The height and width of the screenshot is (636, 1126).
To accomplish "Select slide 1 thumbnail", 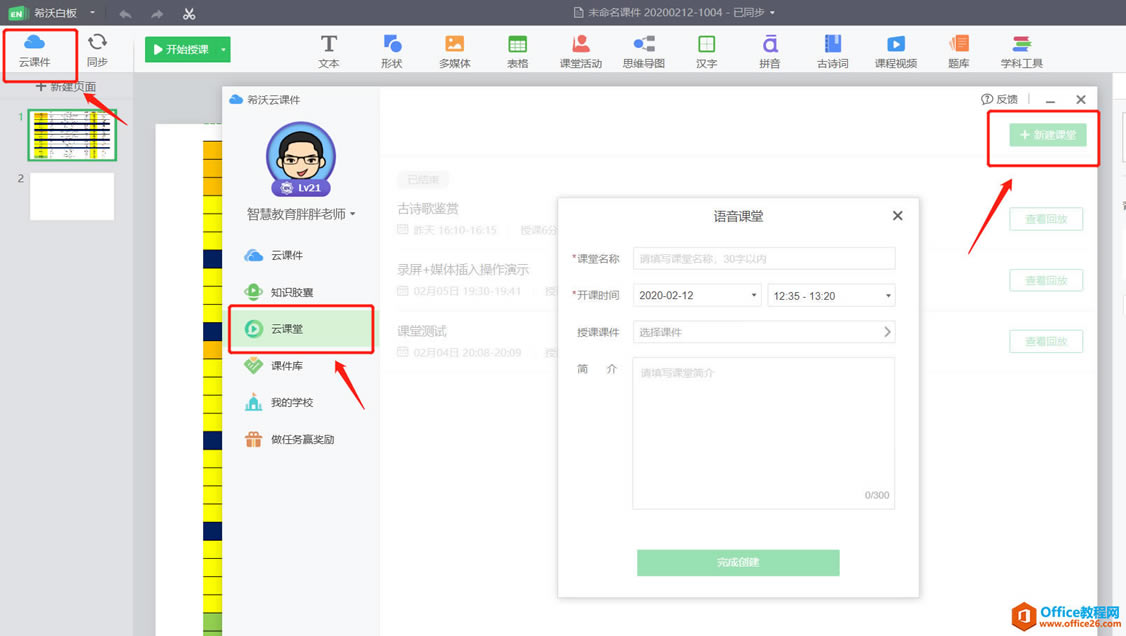I will point(72,135).
